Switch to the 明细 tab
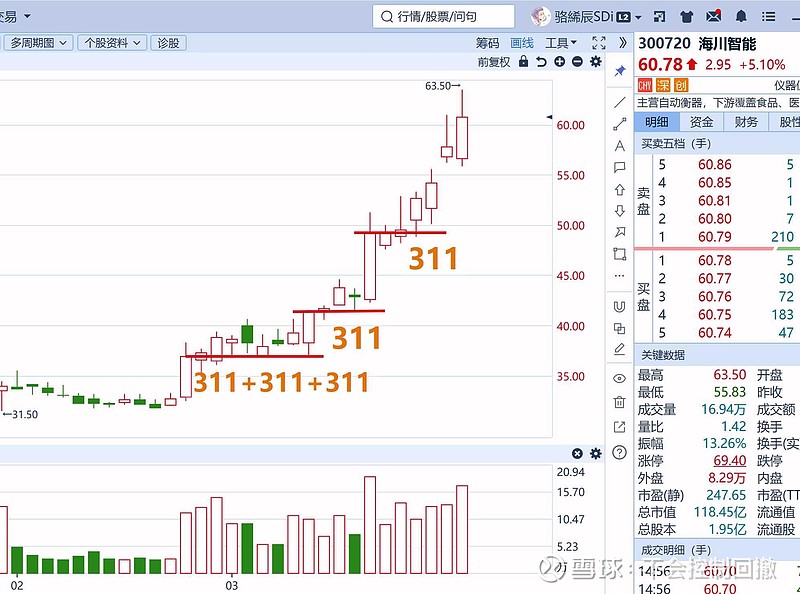 click(657, 121)
